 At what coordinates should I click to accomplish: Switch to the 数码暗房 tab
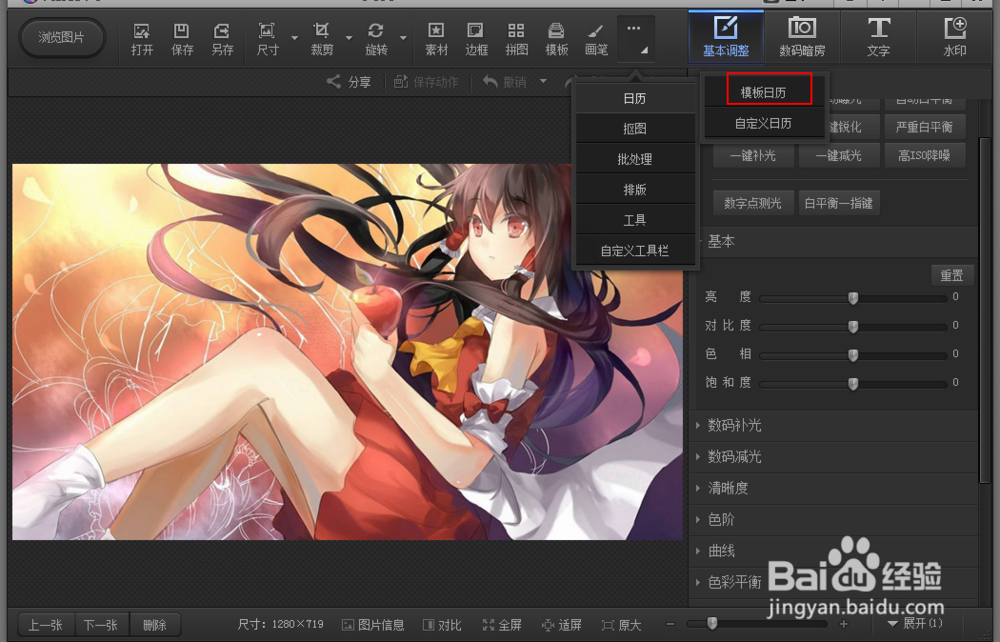point(802,37)
